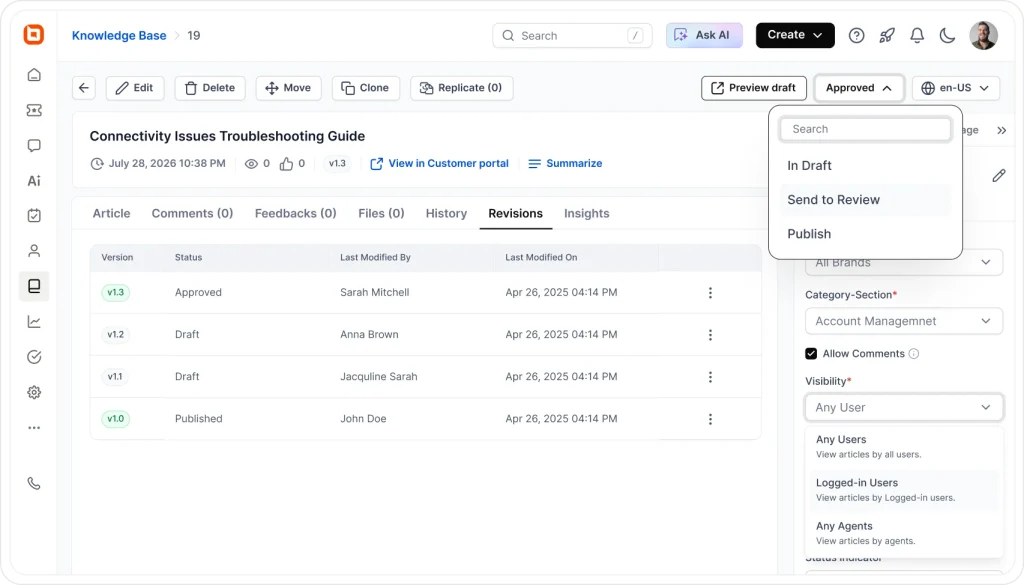Open the circular checkmark icon in sidebar
The height and width of the screenshot is (585, 1024).
(34, 356)
